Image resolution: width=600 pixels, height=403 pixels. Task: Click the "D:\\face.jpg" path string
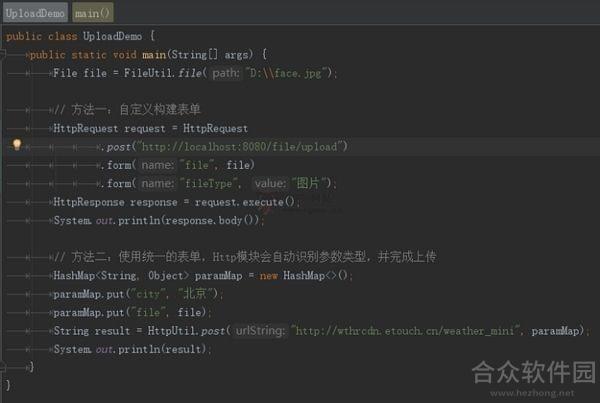click(290, 73)
